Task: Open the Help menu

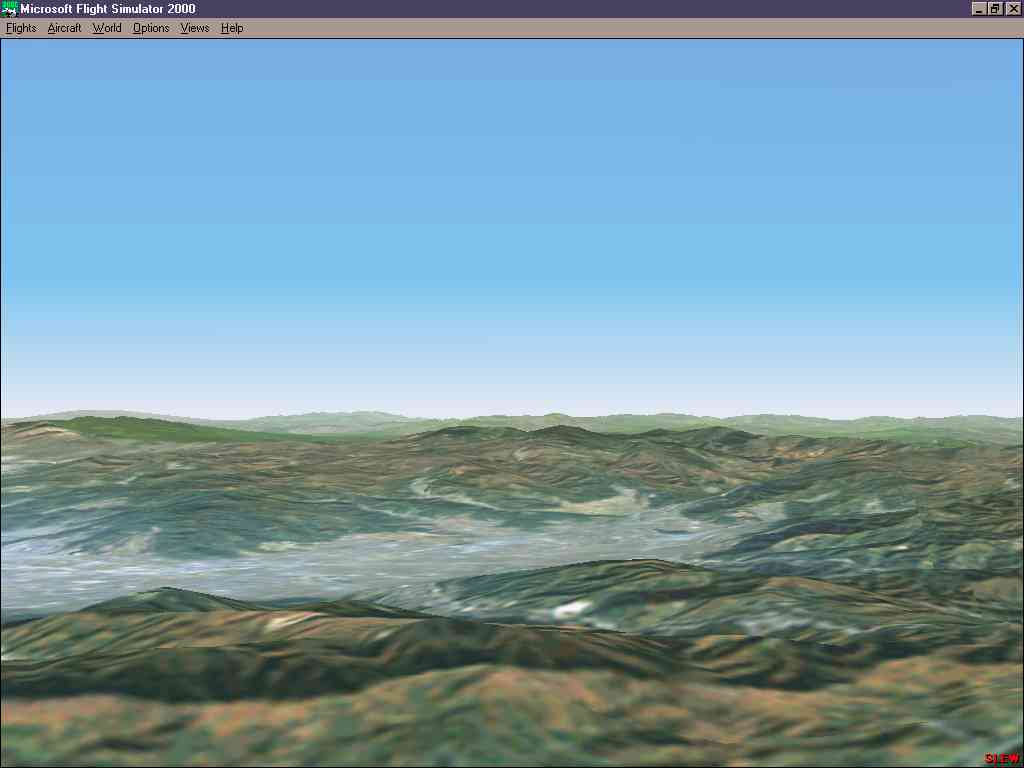Action: coord(232,28)
